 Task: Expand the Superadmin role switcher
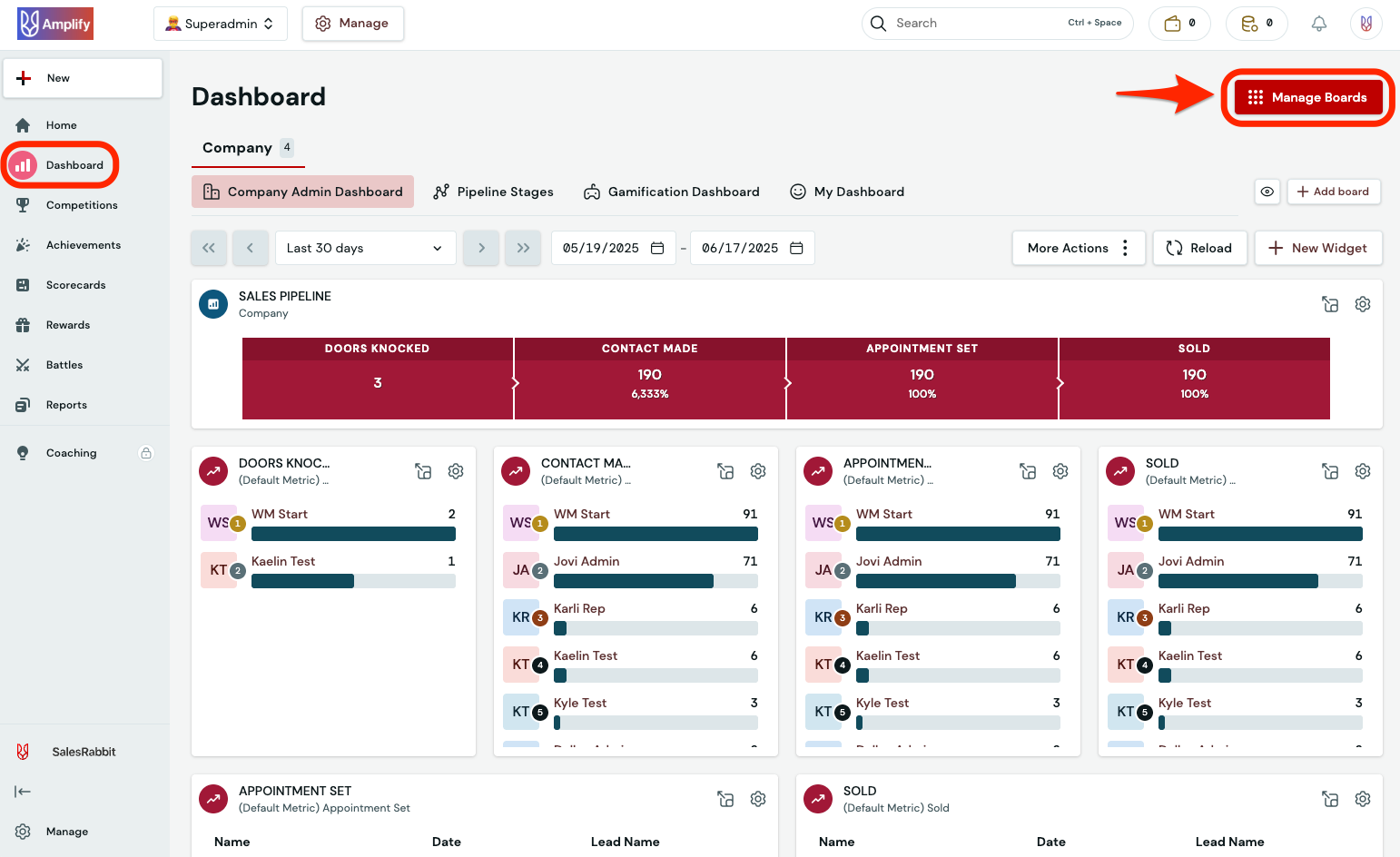point(220,23)
